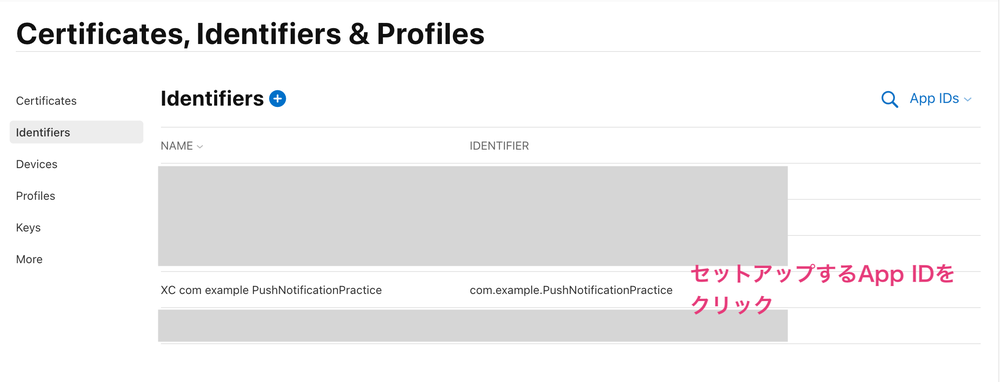Toggle the sort chevron beside NAME
The height and width of the screenshot is (382, 1000).
click(200, 147)
